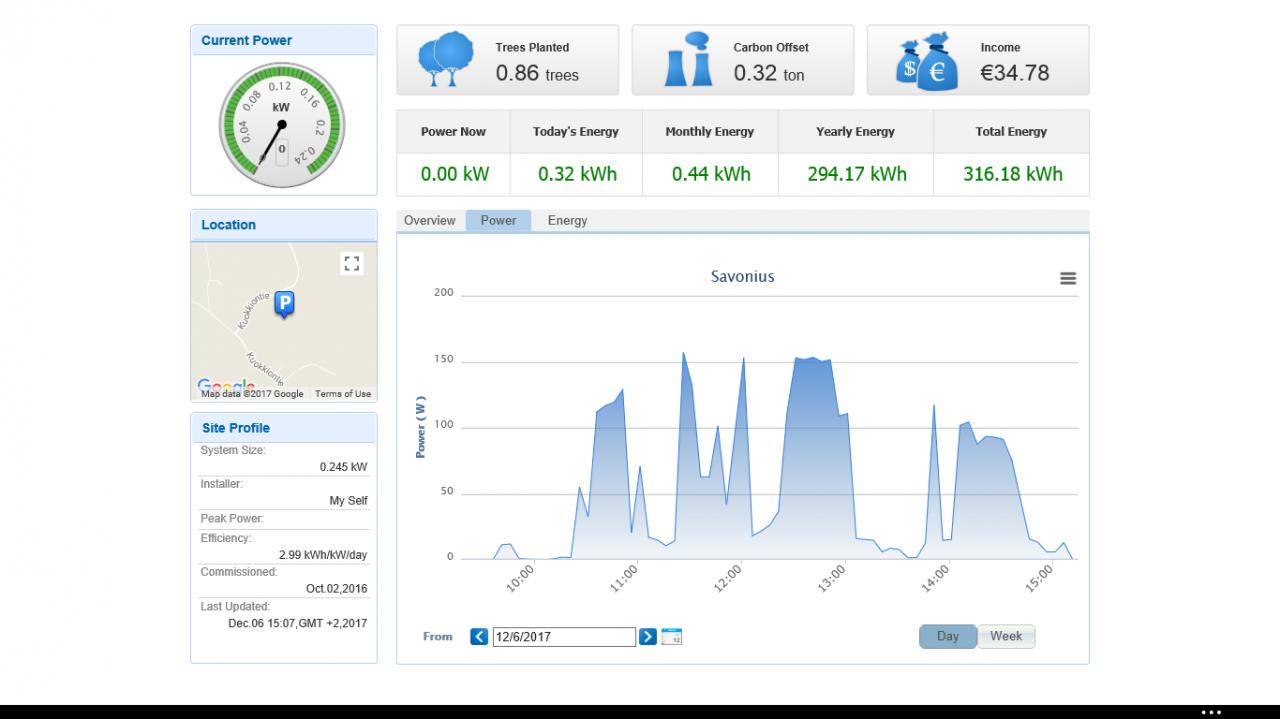Open the chart hamburger menu icon
1280x719 pixels.
tap(1068, 279)
